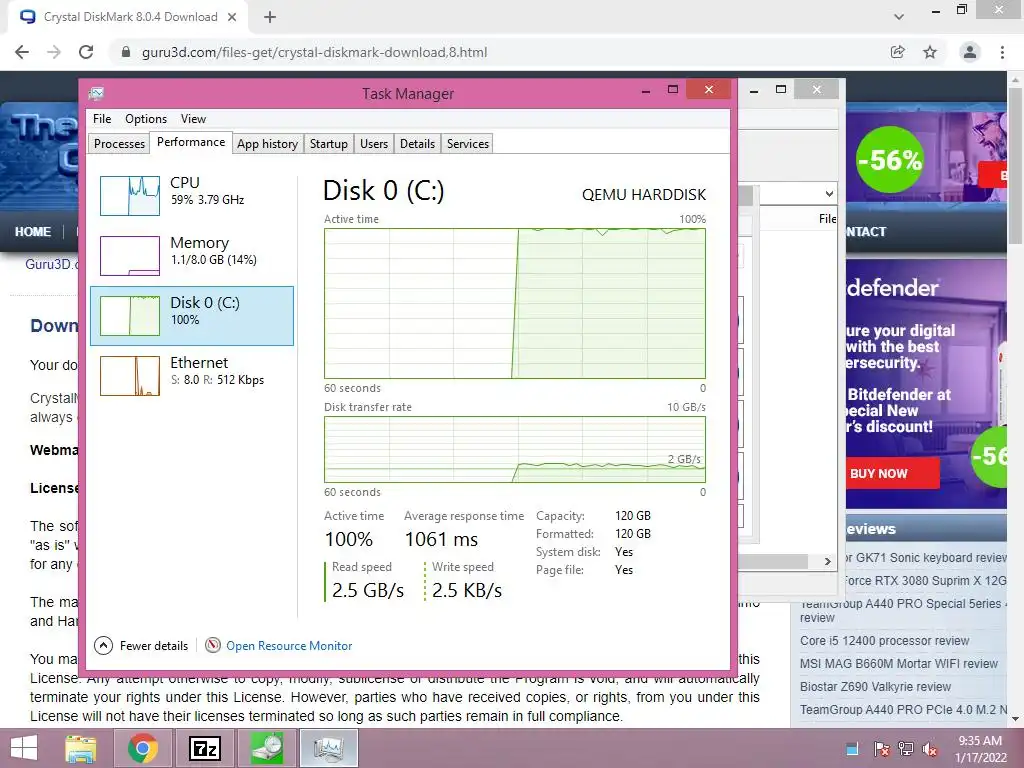Open the Chrome three-dot menu

pyautogui.click(x=1002, y=52)
